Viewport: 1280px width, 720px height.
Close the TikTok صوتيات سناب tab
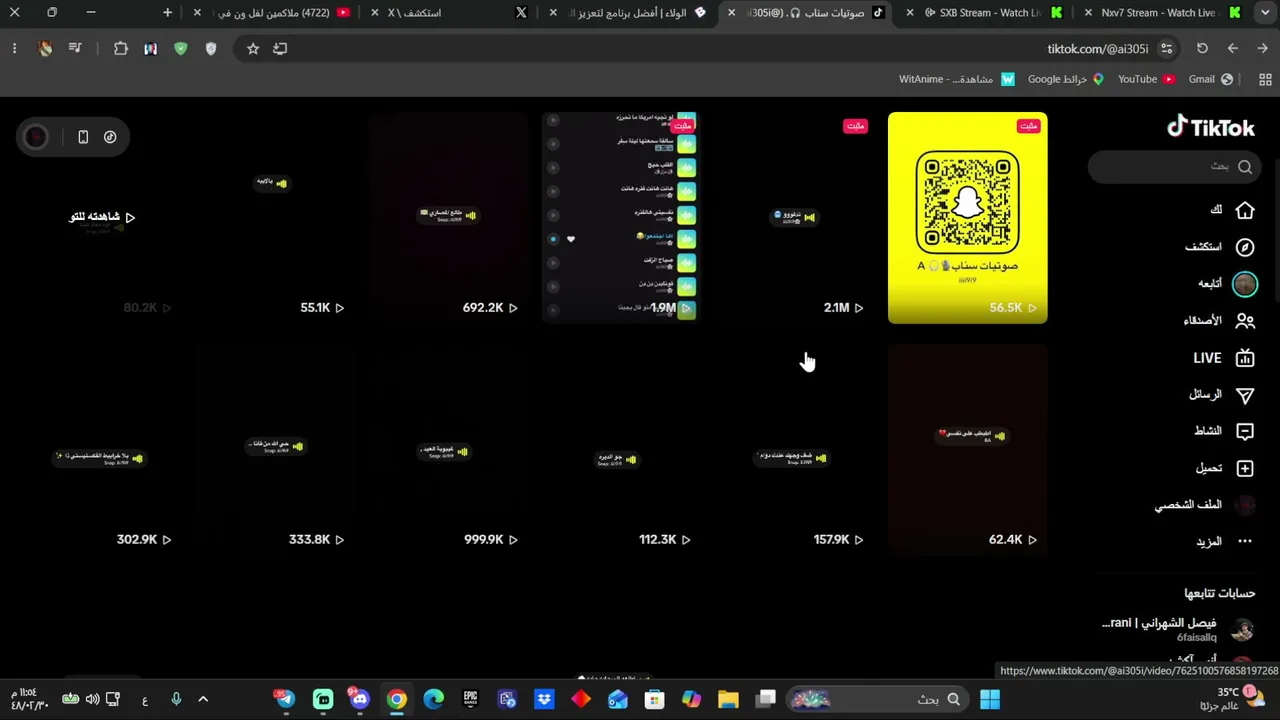click(x=732, y=13)
